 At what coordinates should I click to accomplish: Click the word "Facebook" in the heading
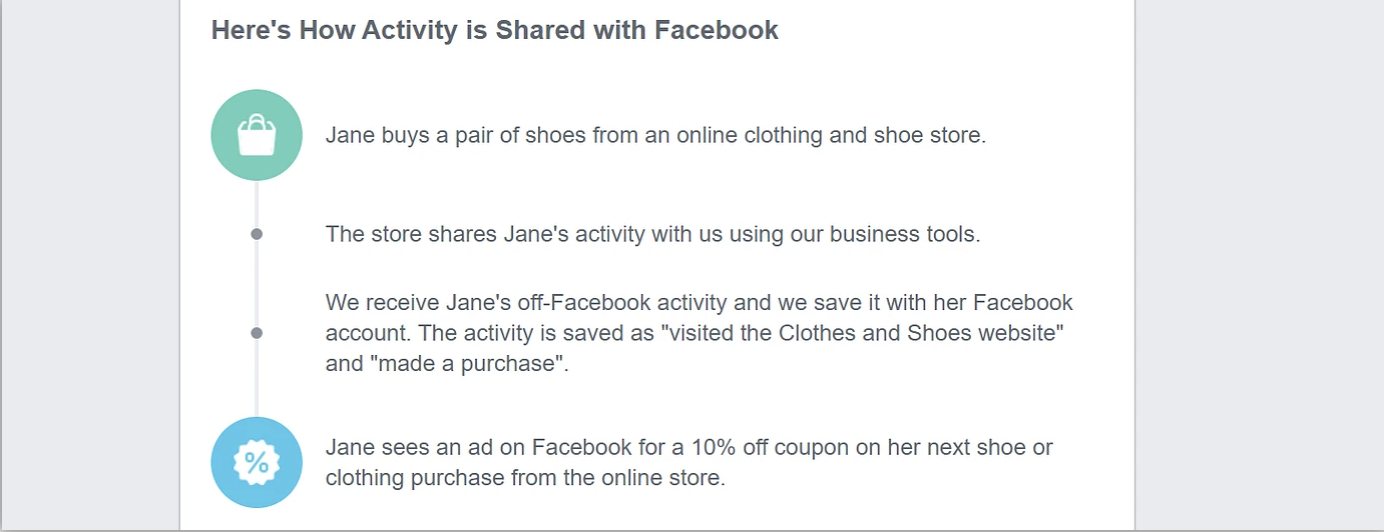coord(716,30)
